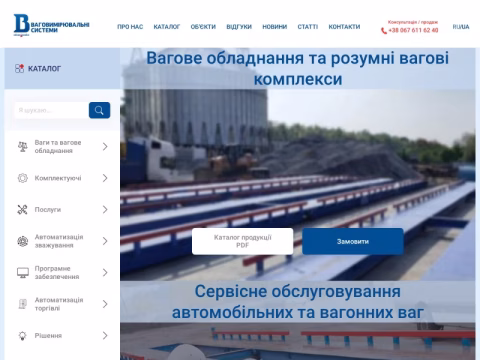Expand the Автоматизація торгівлі chevron
This screenshot has width=480, height=360.
pyautogui.click(x=105, y=304)
